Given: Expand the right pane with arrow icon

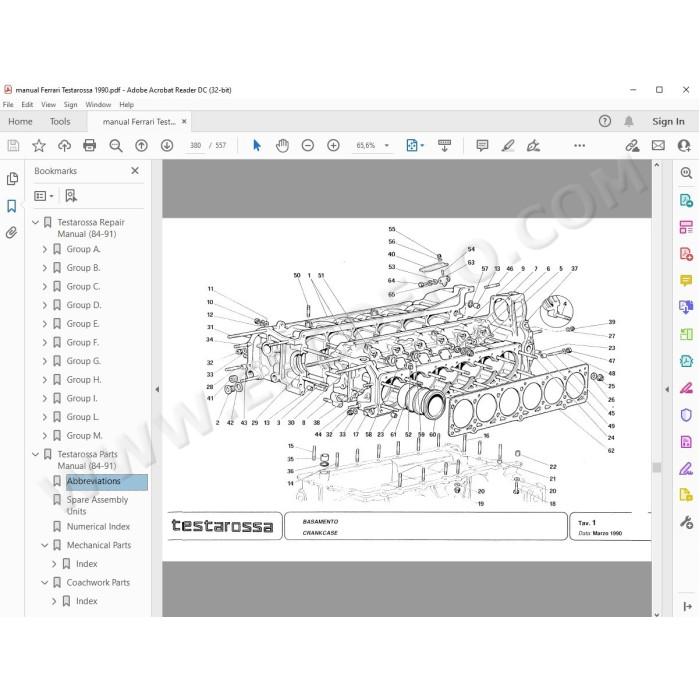Looking at the screenshot, I should click(688, 606).
